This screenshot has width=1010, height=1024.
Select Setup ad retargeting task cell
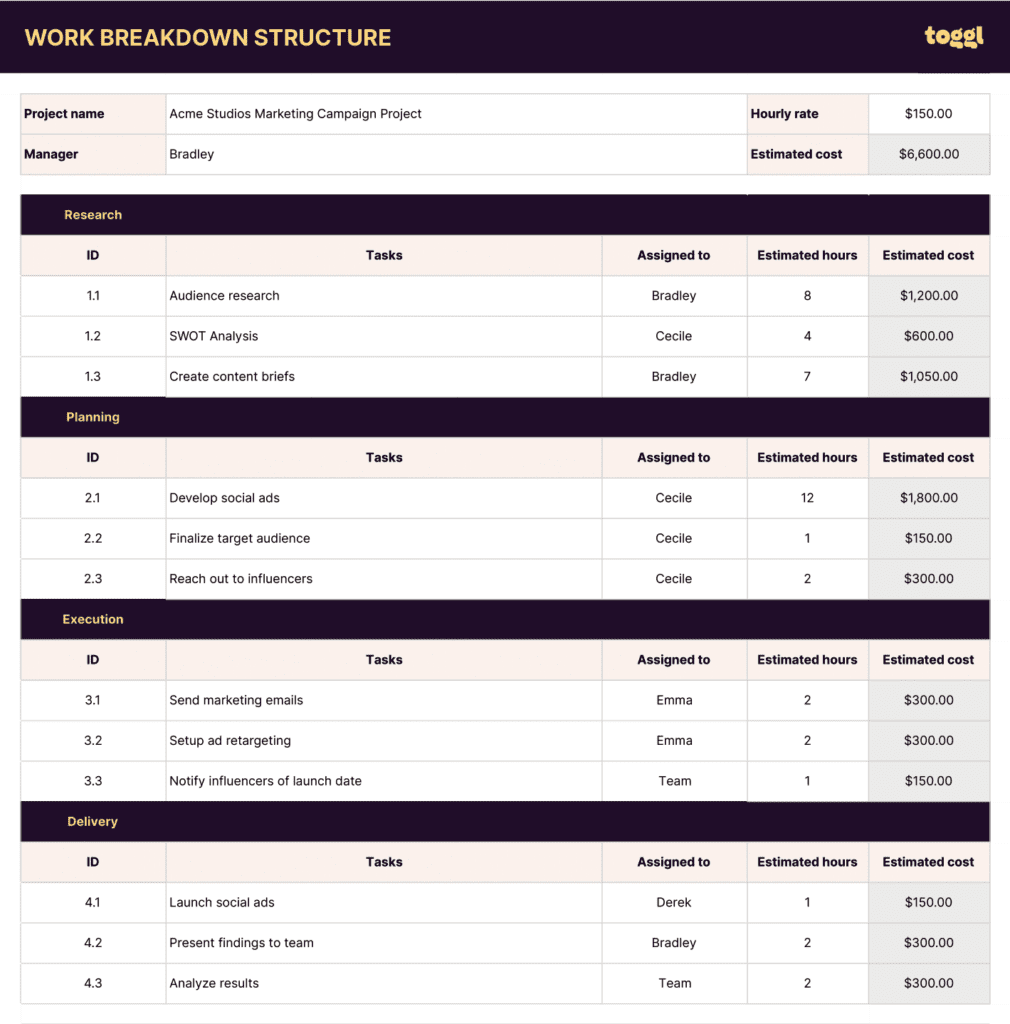pos(230,741)
